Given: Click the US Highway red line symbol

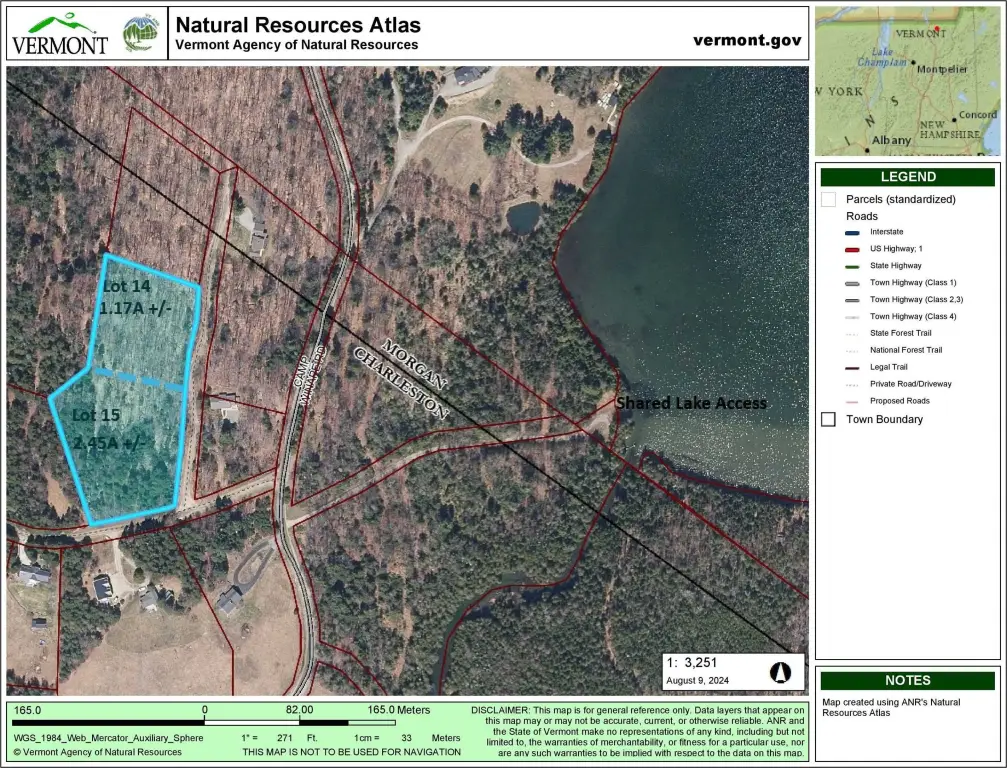Looking at the screenshot, I should tap(852, 249).
